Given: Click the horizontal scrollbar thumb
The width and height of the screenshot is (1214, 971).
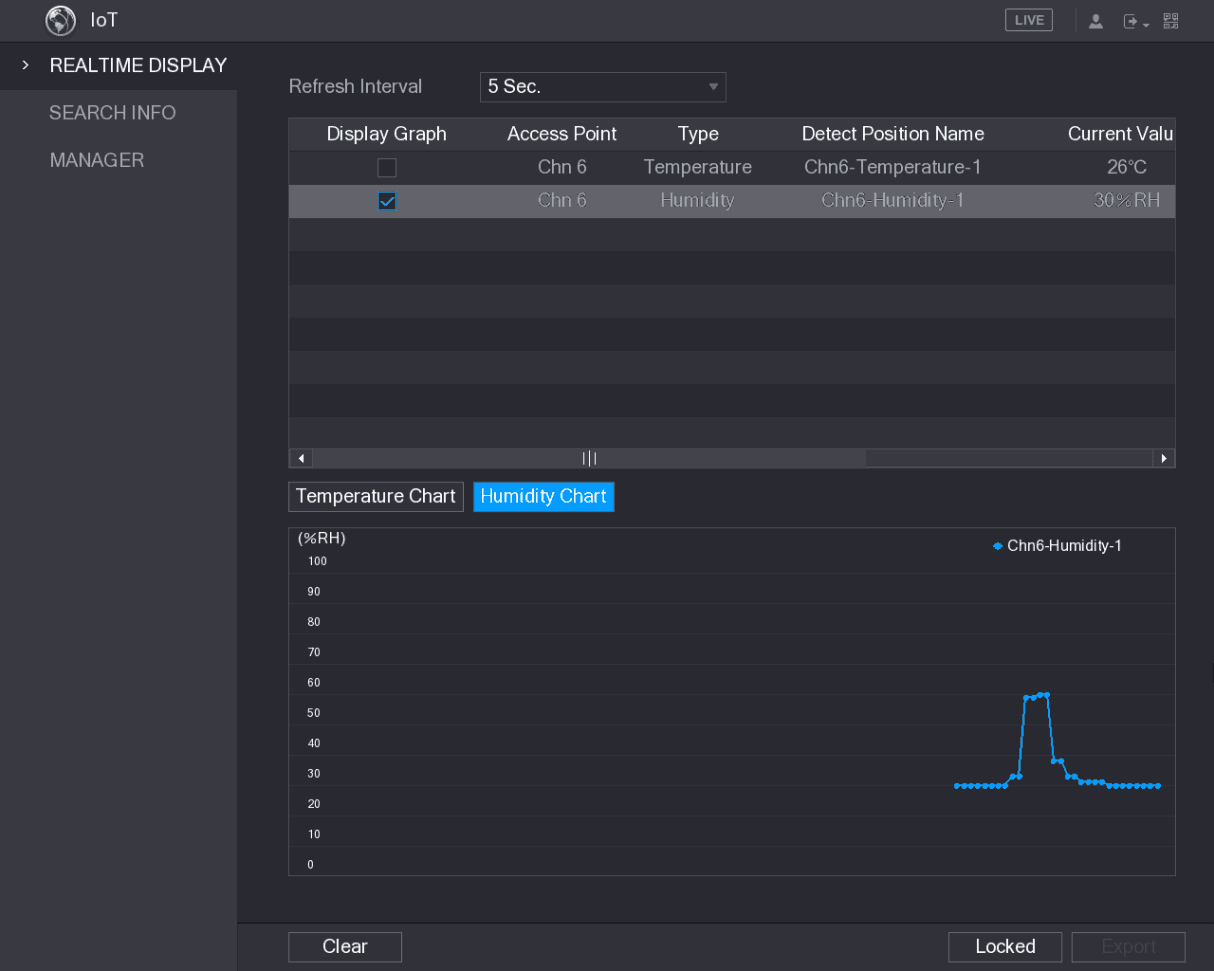Looking at the screenshot, I should point(589,459).
